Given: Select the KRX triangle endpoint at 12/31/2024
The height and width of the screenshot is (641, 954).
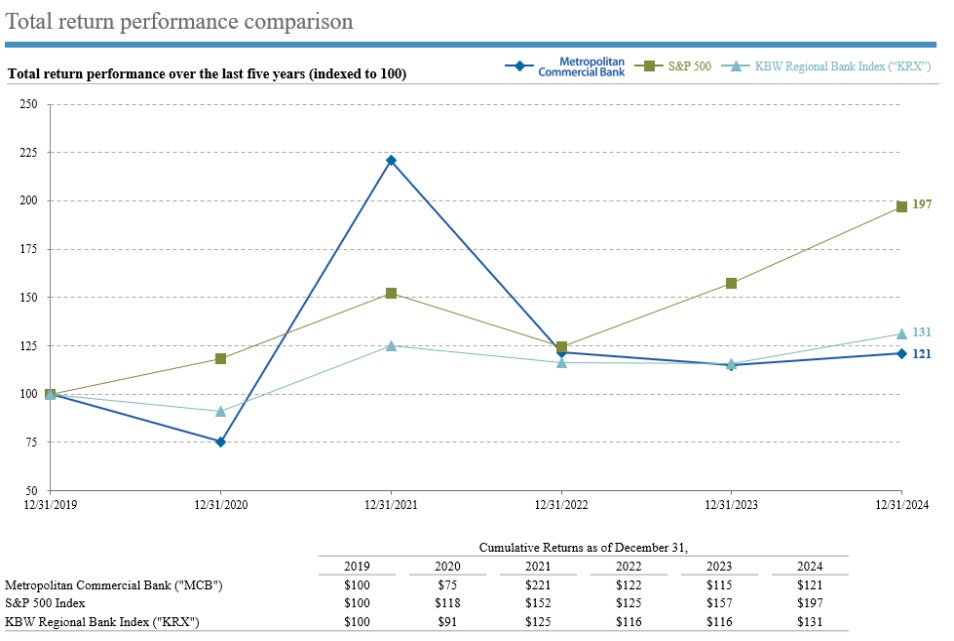Looking at the screenshot, I should [x=902, y=334].
